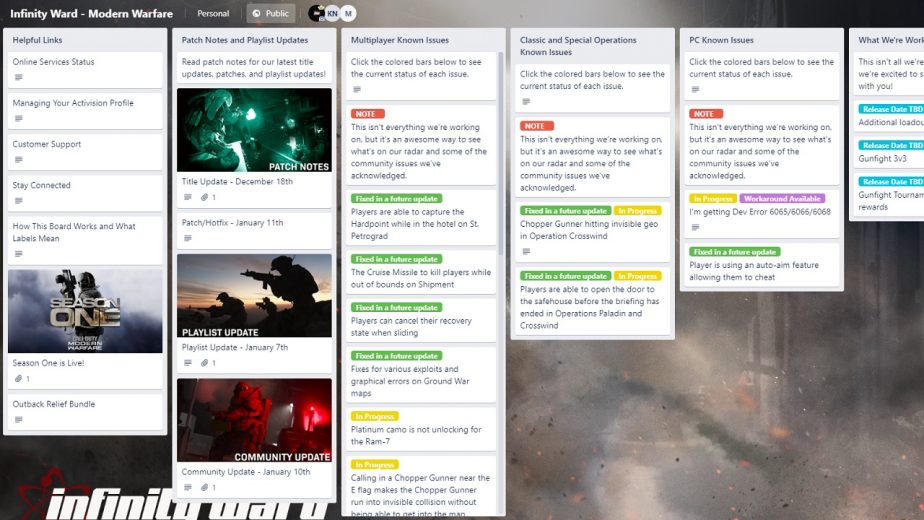Image resolution: width=924 pixels, height=520 pixels.
Task: Click Release Date TBD label on Gunfight 3v3
Action: pos(891,146)
